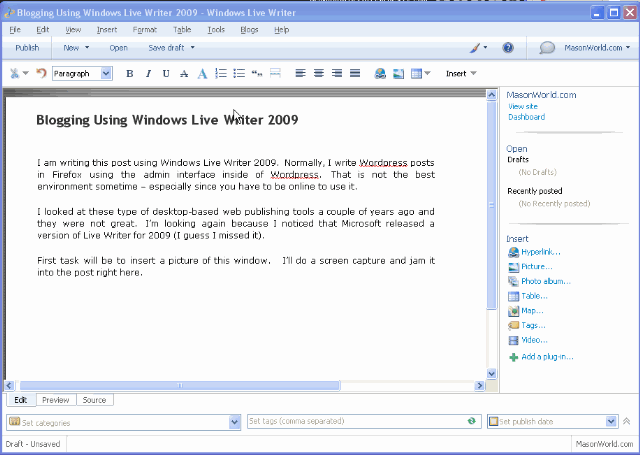Open the Save draft dropdown arrow

(193, 48)
